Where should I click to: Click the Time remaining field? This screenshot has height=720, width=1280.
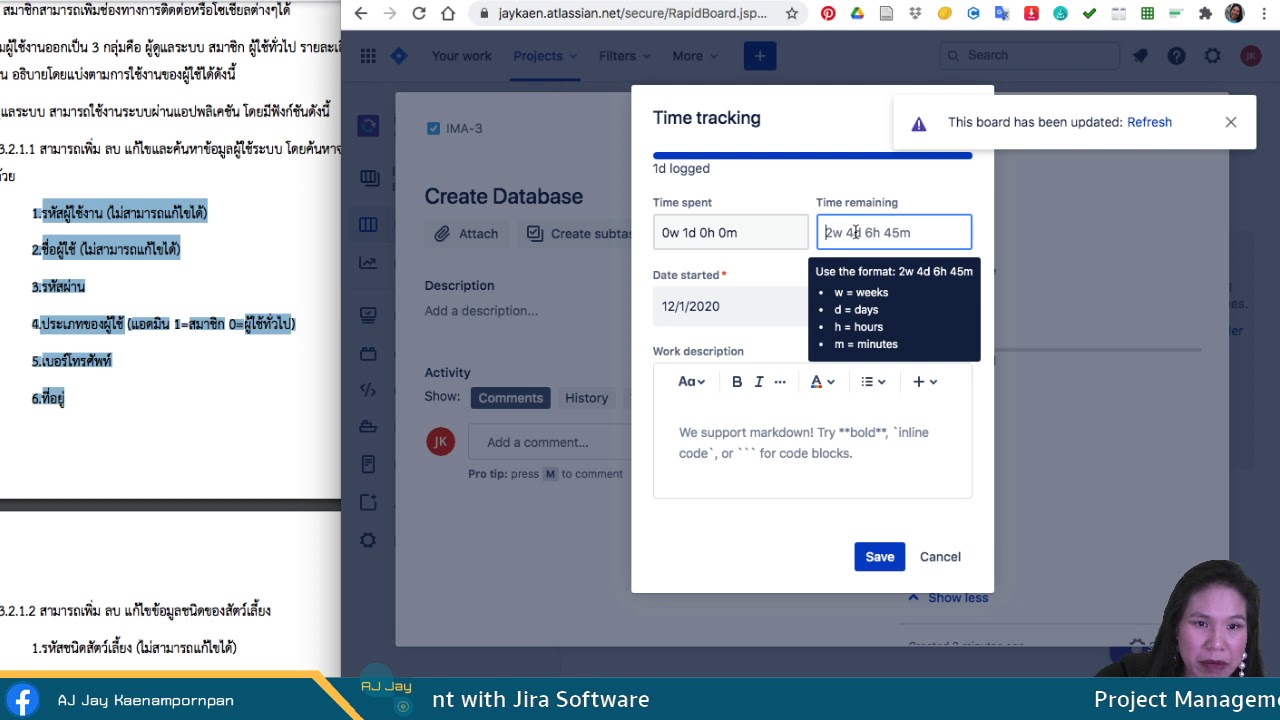pos(894,232)
